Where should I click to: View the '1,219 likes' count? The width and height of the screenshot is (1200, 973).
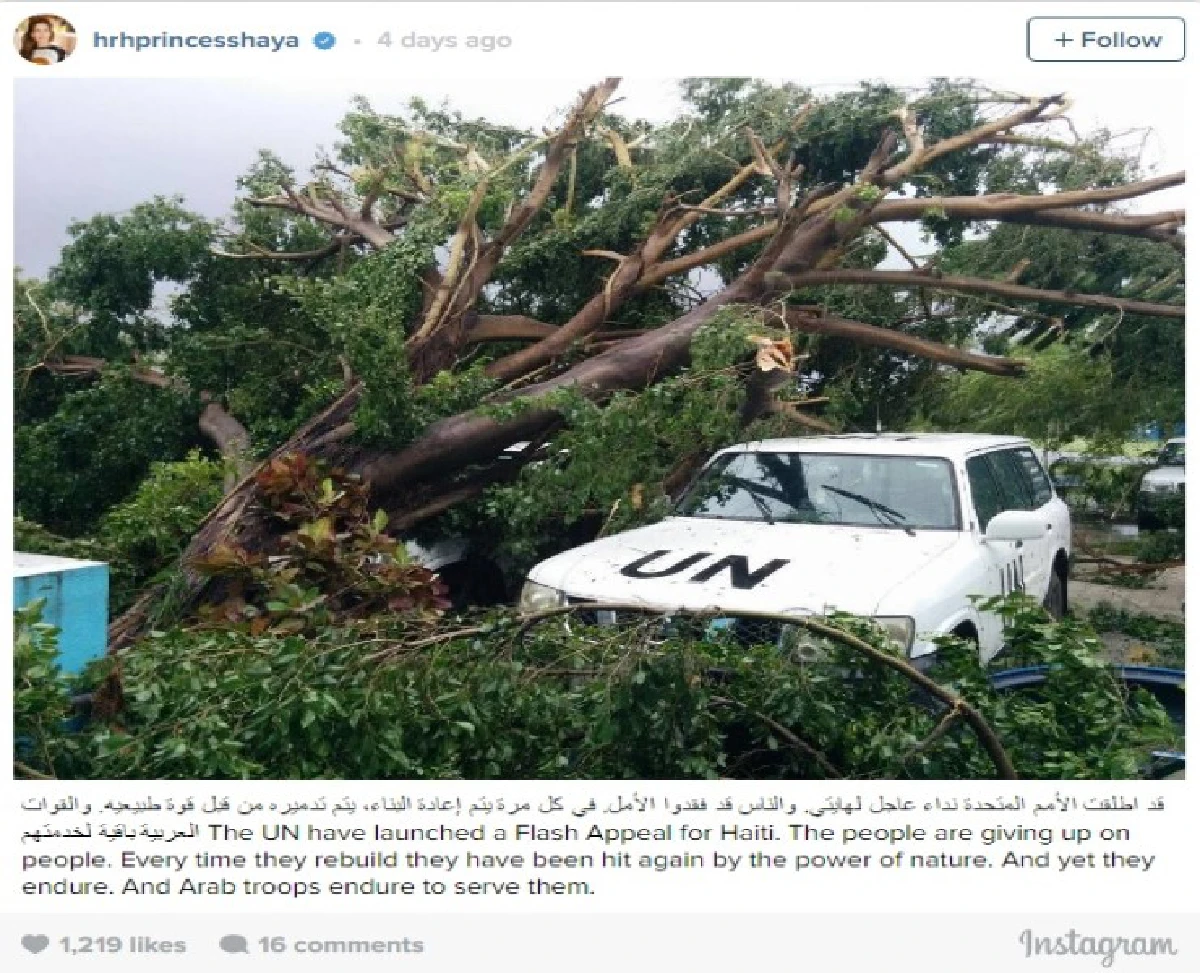click(121, 944)
